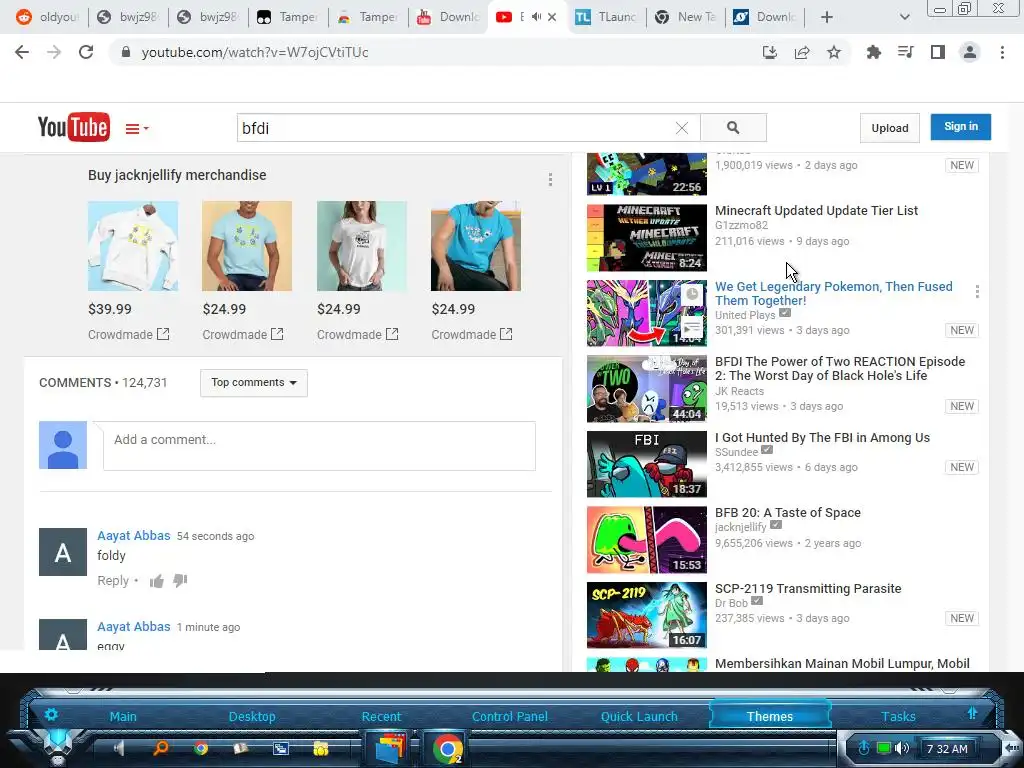Reload the YouTube page
This screenshot has width=1024, height=768.
[x=86, y=52]
